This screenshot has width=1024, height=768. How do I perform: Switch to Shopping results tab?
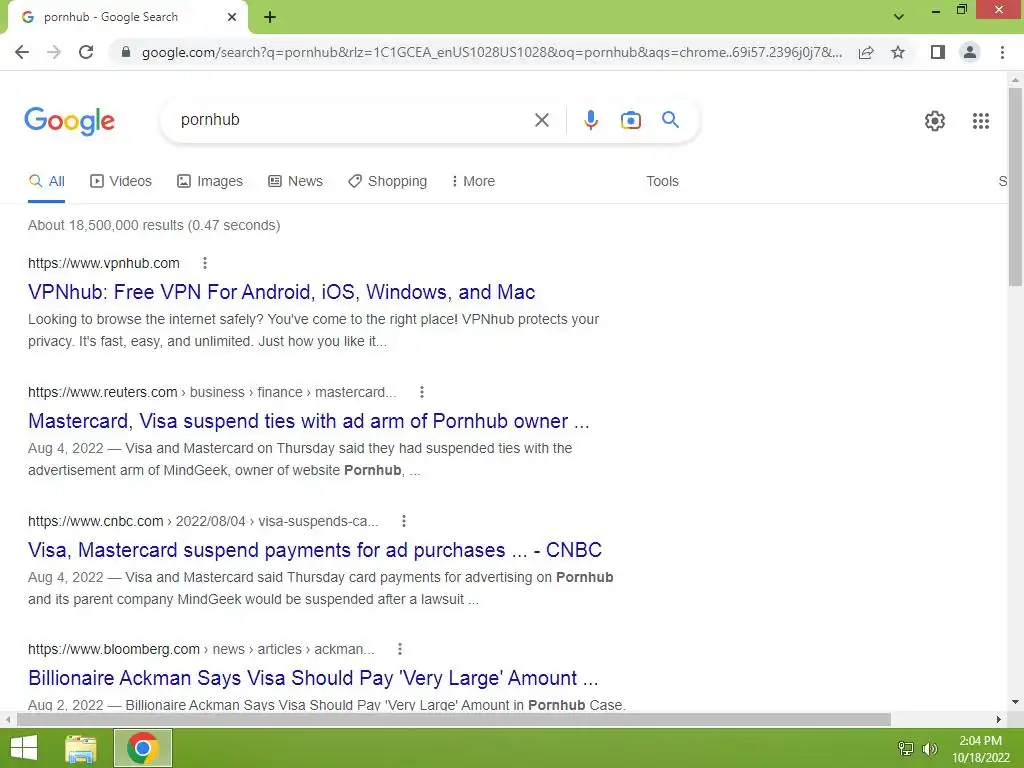coord(387,182)
